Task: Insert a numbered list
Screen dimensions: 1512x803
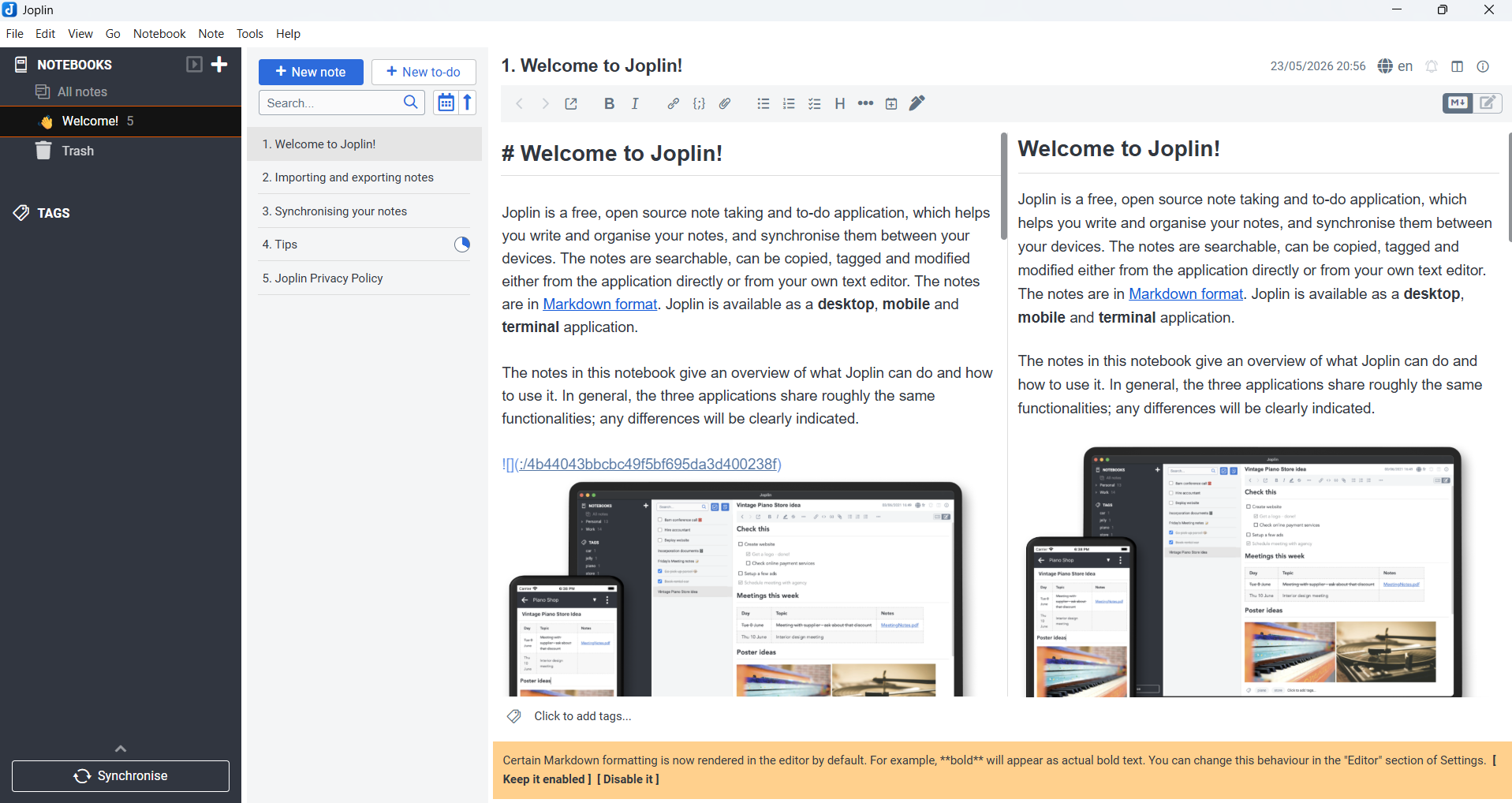Action: 789,103
